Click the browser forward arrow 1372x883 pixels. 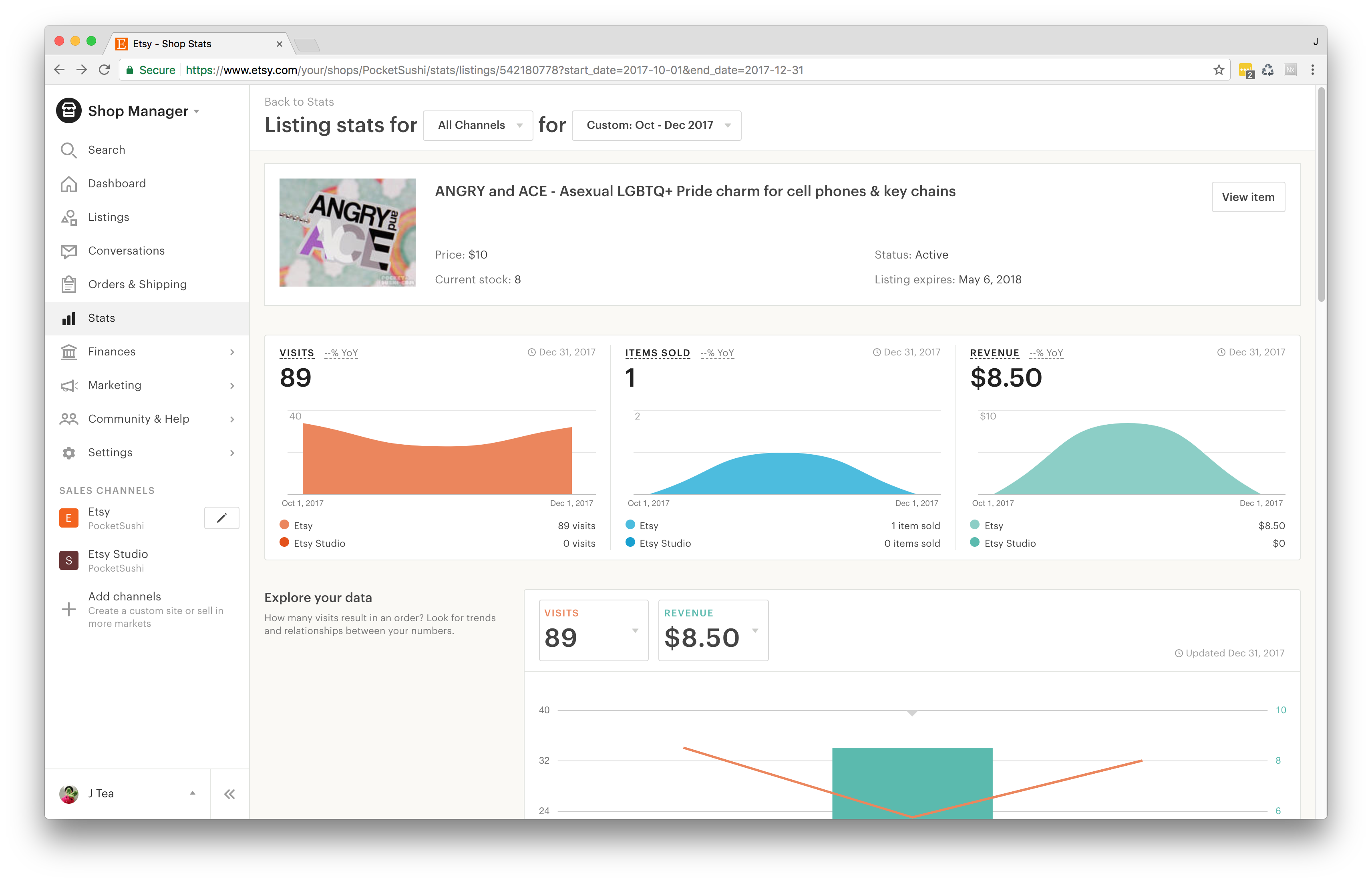(81, 70)
